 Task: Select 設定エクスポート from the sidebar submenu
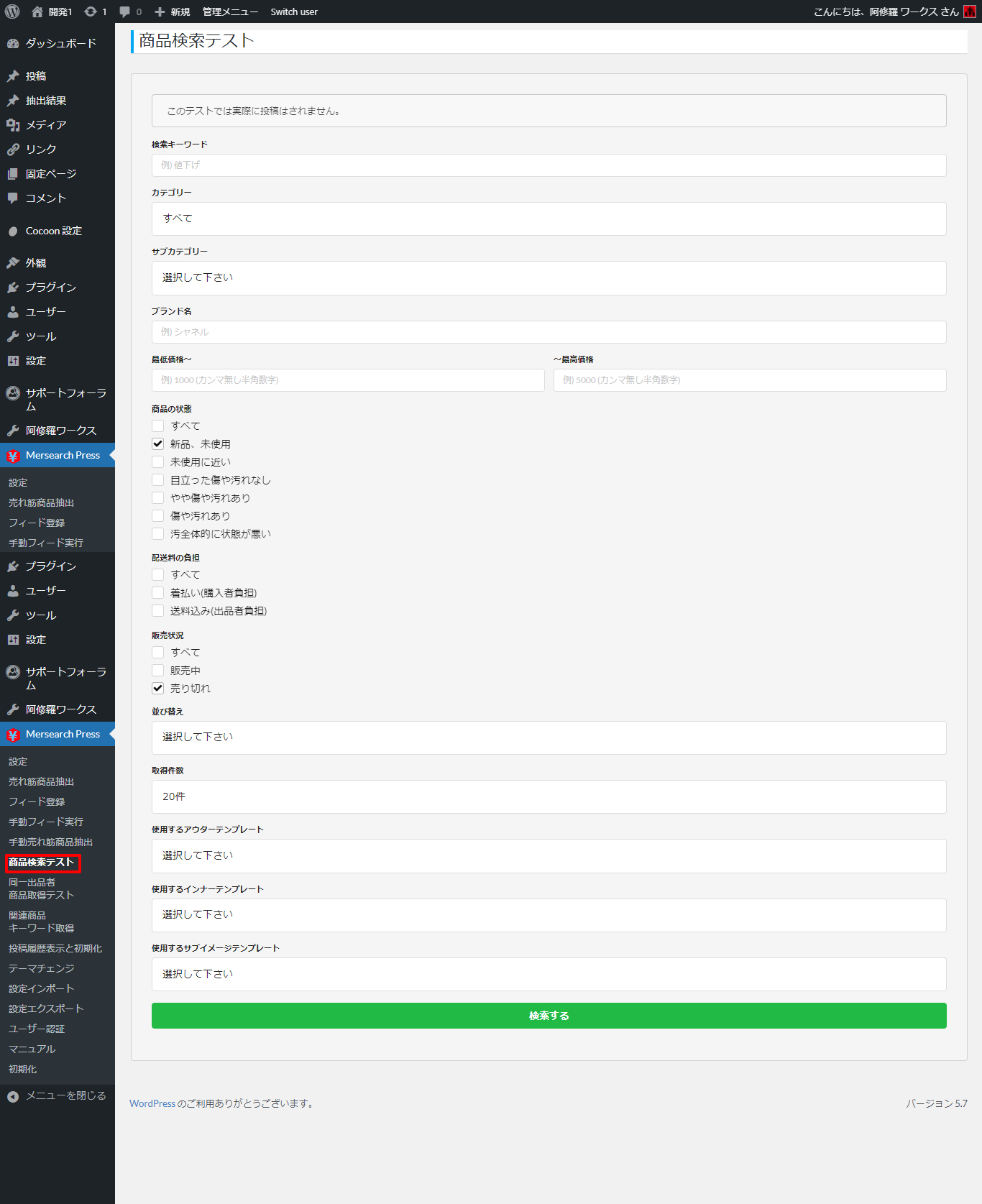pyautogui.click(x=46, y=1008)
